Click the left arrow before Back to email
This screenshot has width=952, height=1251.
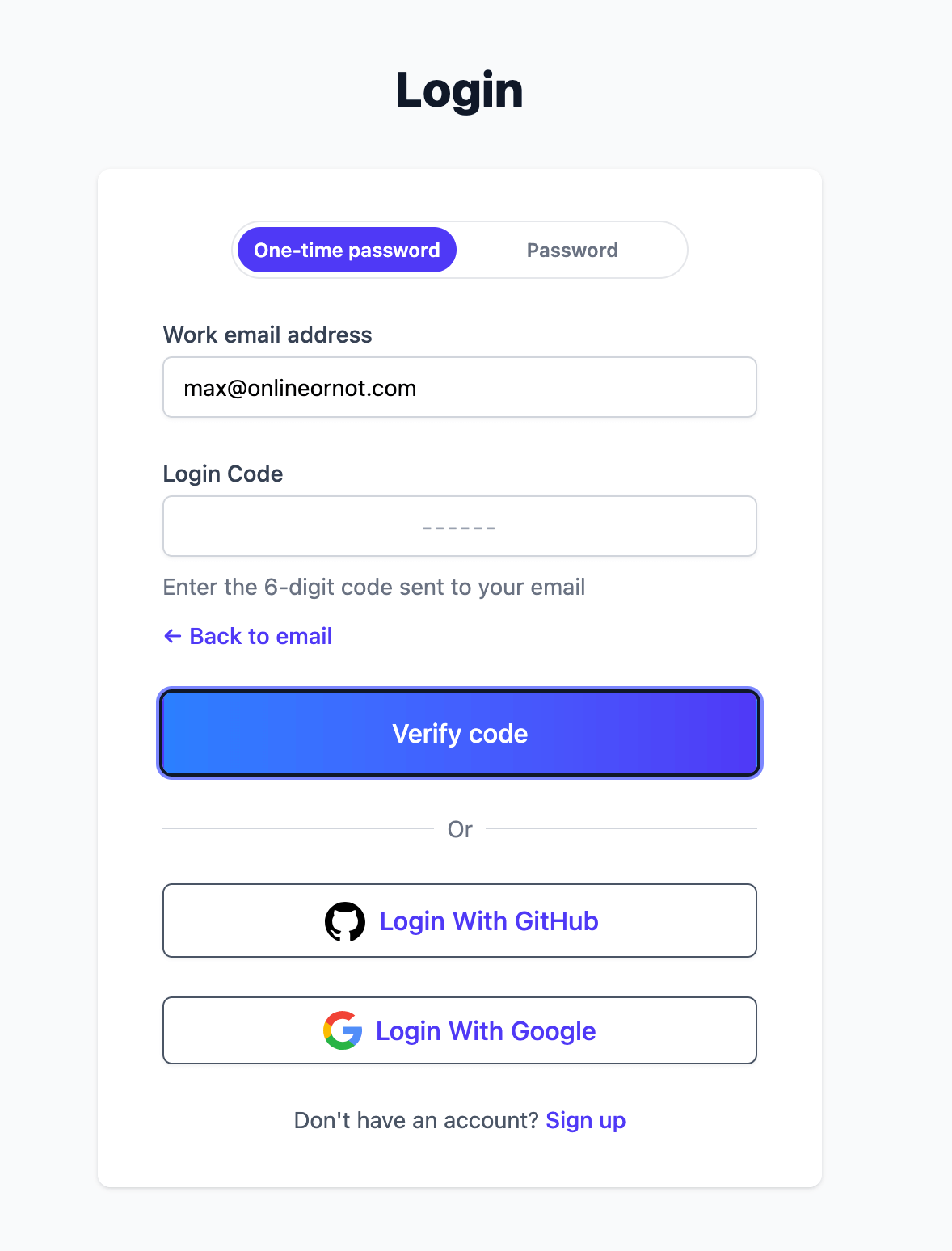click(x=172, y=636)
